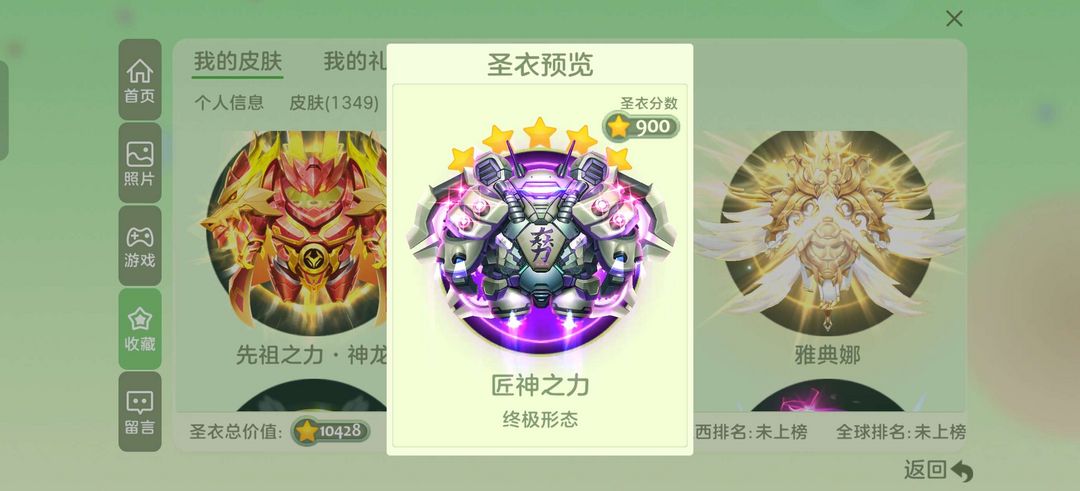Click the 圣衣预览 popup title
The width and height of the screenshot is (1080, 491).
tap(540, 65)
